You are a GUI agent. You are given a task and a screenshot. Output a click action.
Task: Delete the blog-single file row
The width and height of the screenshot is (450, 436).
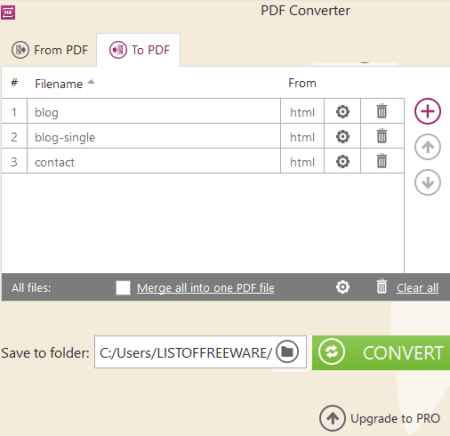(x=382, y=136)
